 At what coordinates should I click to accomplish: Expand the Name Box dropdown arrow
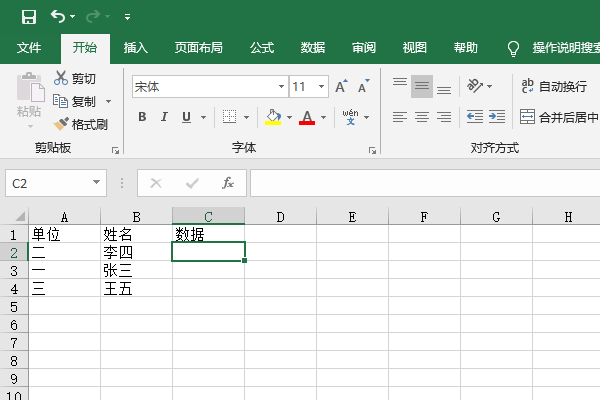click(x=97, y=183)
